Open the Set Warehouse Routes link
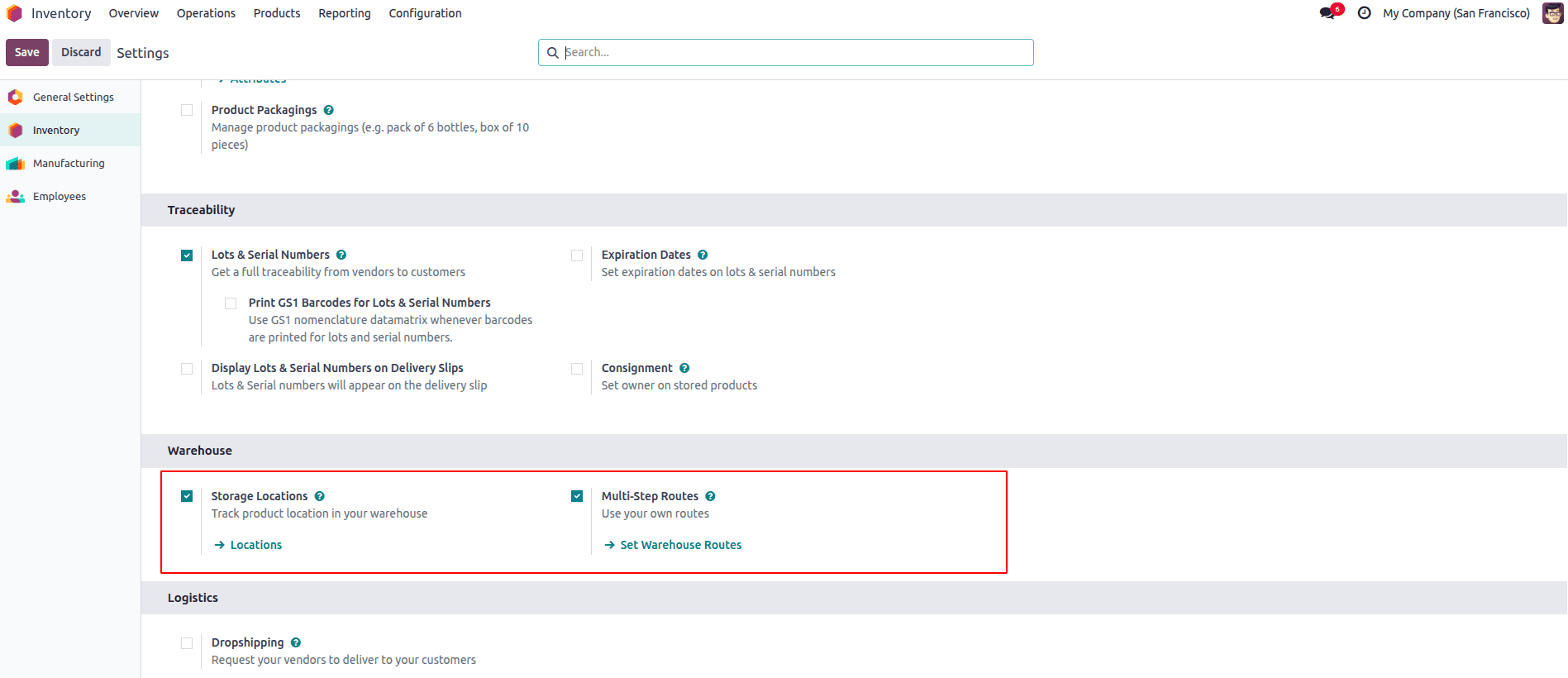The image size is (1568, 678). click(681, 545)
